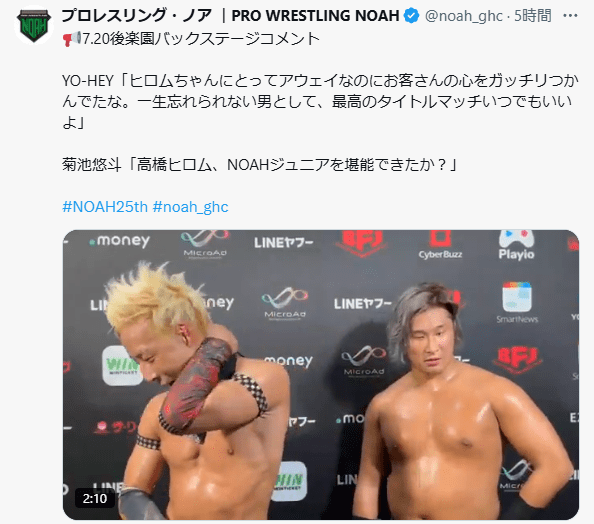Viewport: 594px width, 524px height.
Task: Click the YO-HEY quote text
Action: pyautogui.click(x=320, y=102)
